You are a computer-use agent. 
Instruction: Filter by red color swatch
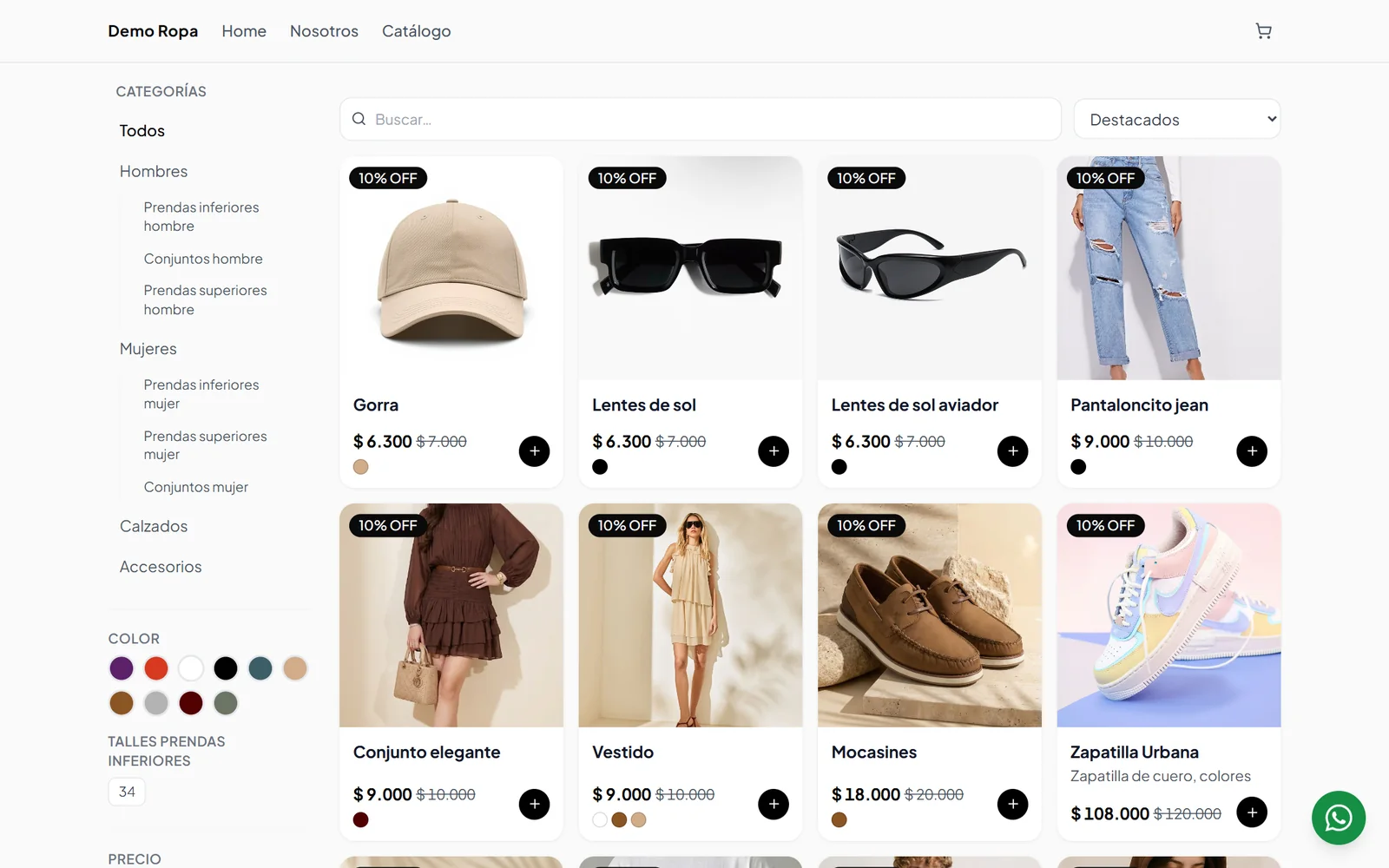pos(156,668)
